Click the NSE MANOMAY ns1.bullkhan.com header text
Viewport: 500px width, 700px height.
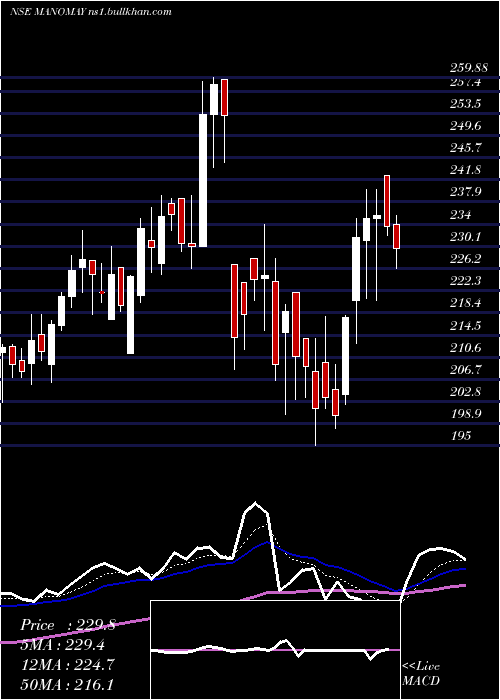point(91,12)
